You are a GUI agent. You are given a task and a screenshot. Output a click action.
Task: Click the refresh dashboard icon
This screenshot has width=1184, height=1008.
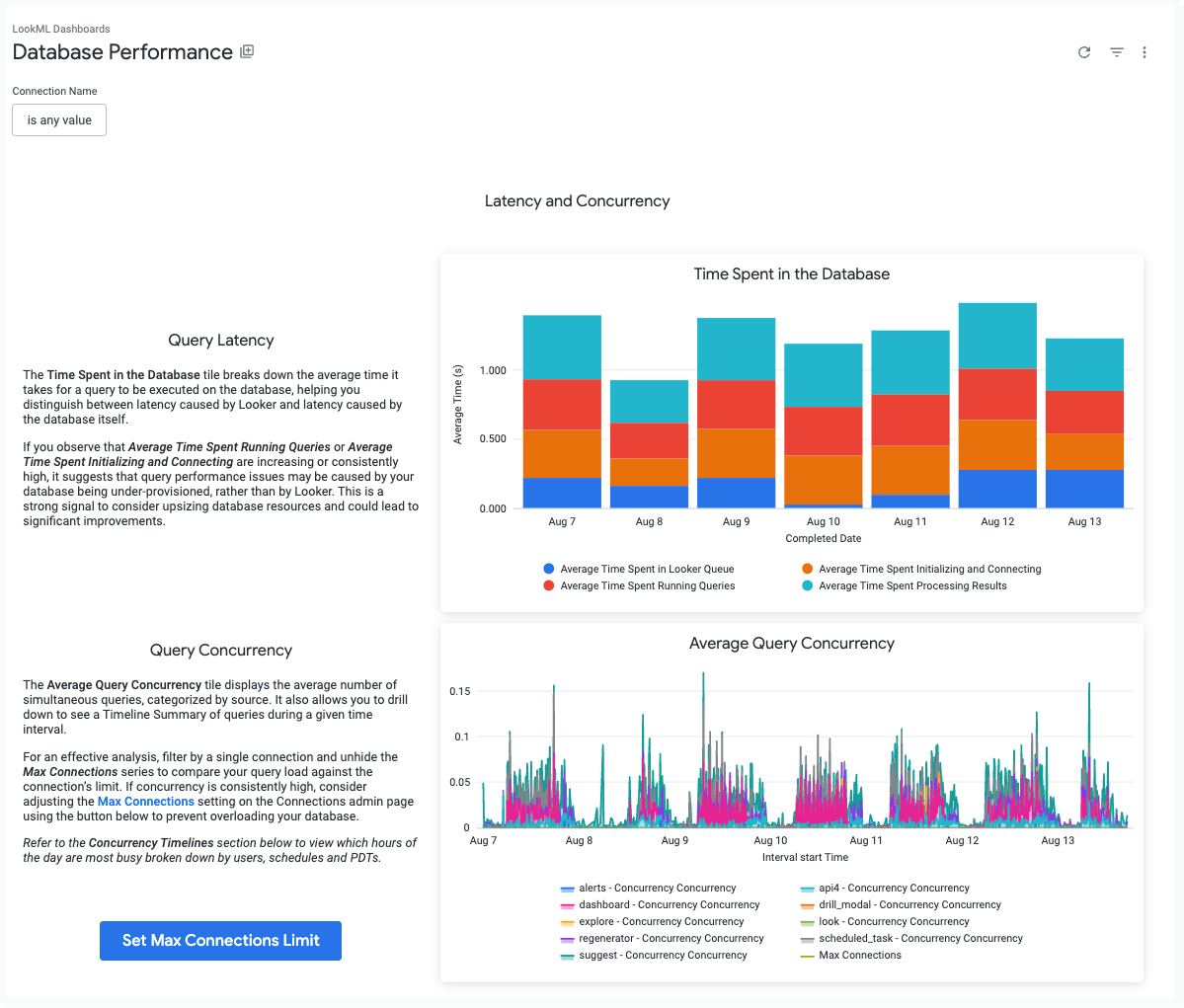point(1084,52)
